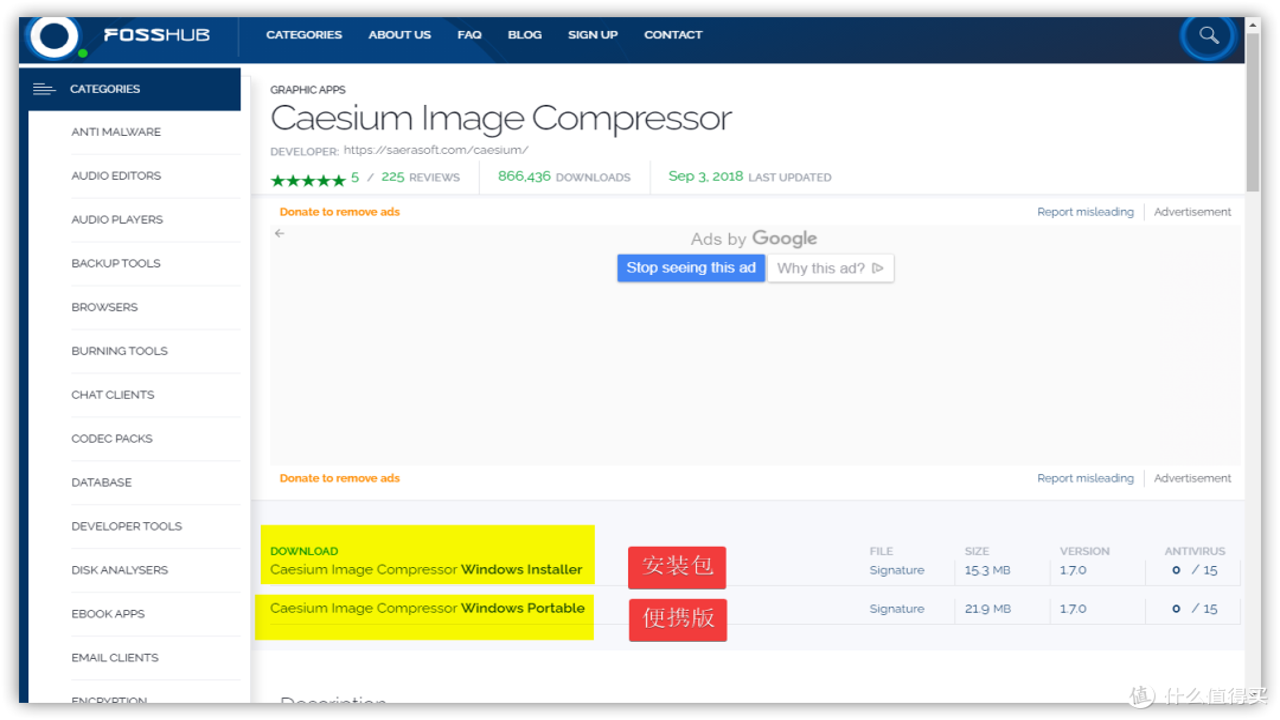
Task: Select EMAIL CLIENTS category
Action: [115, 658]
